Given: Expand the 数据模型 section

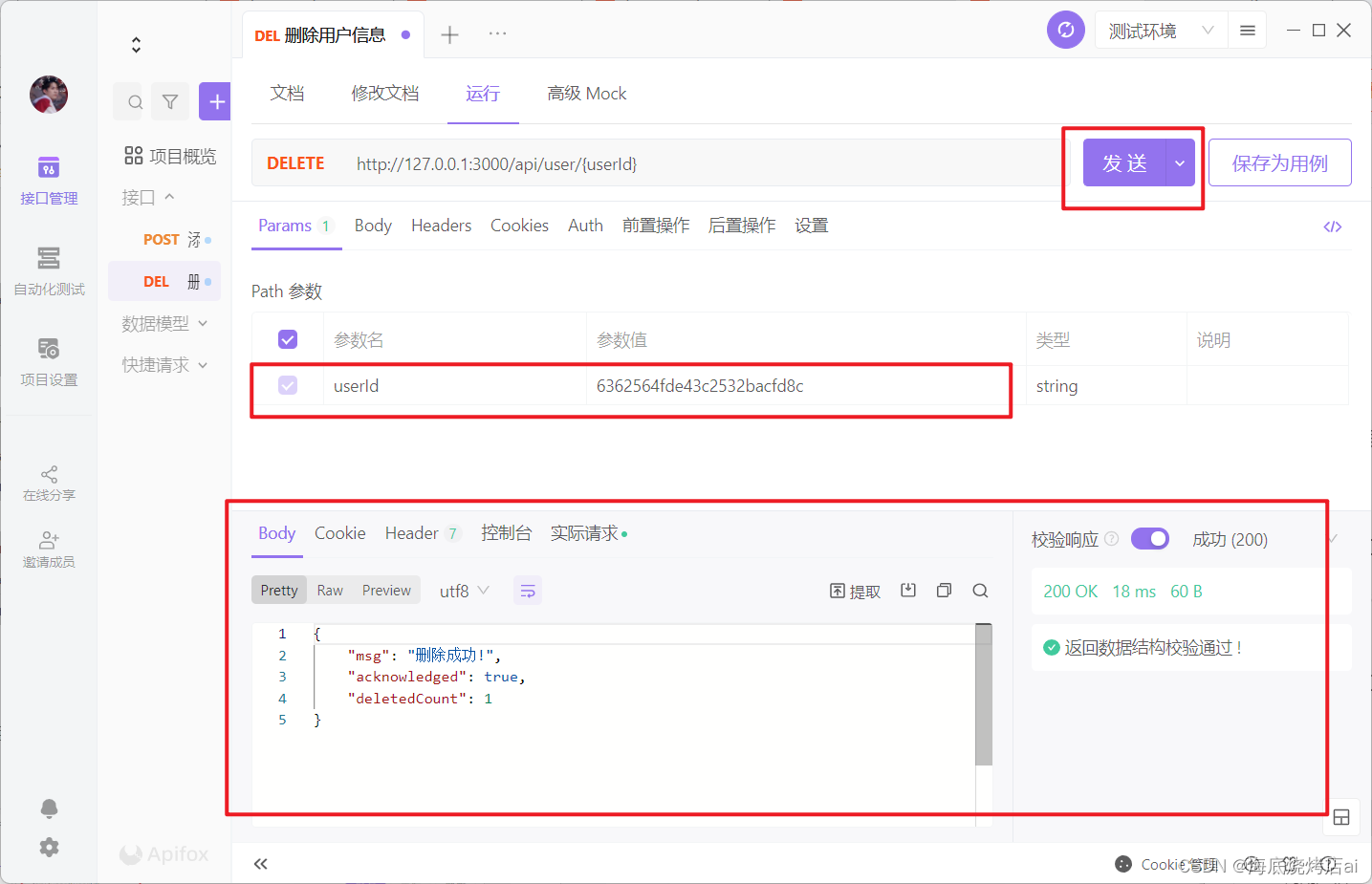Looking at the screenshot, I should click(164, 324).
